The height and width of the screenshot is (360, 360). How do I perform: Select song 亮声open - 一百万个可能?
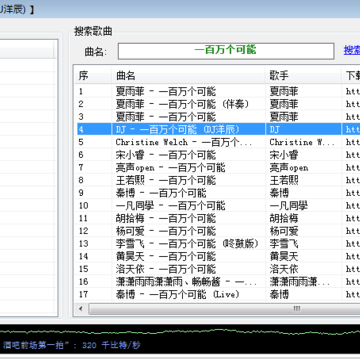coord(171,167)
